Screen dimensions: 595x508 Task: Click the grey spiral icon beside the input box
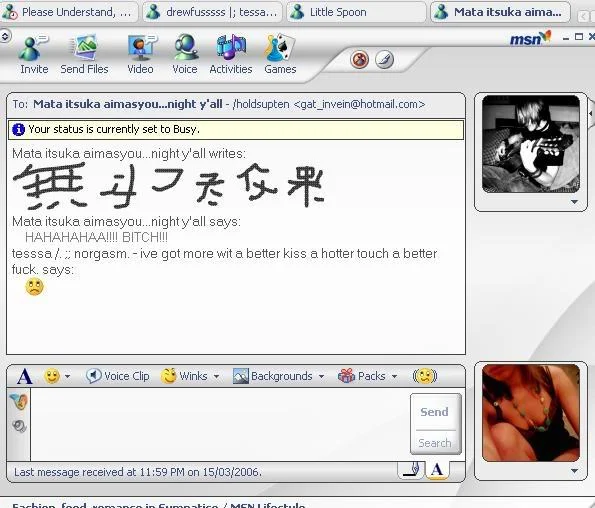pos(19,426)
